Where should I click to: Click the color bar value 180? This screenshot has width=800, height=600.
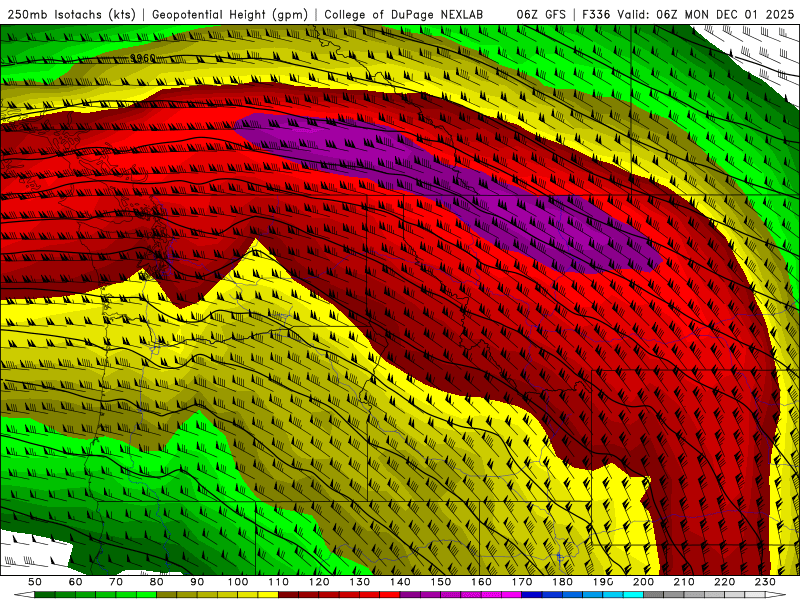click(563, 582)
